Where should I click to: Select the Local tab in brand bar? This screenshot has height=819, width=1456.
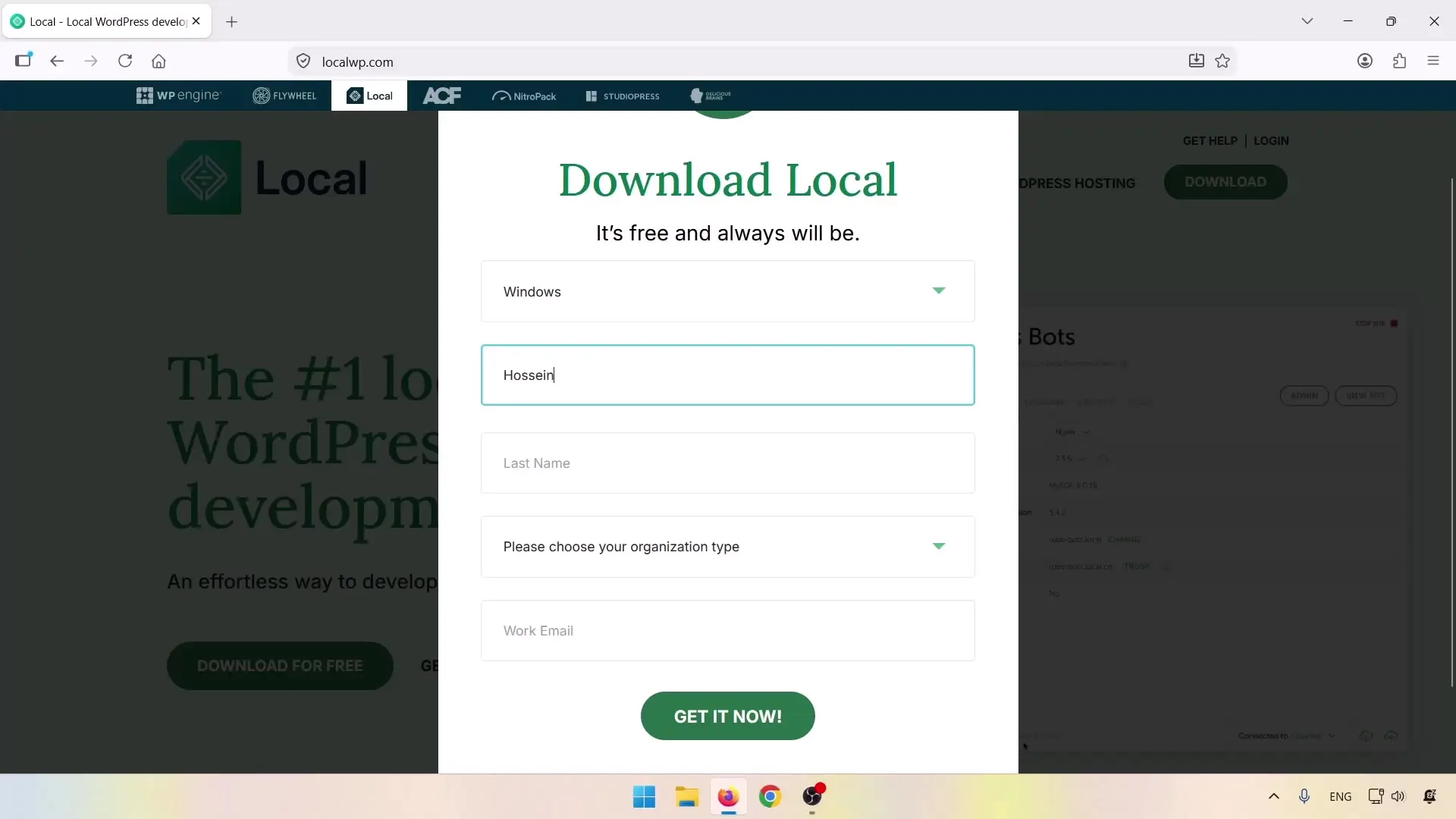pyautogui.click(x=369, y=96)
